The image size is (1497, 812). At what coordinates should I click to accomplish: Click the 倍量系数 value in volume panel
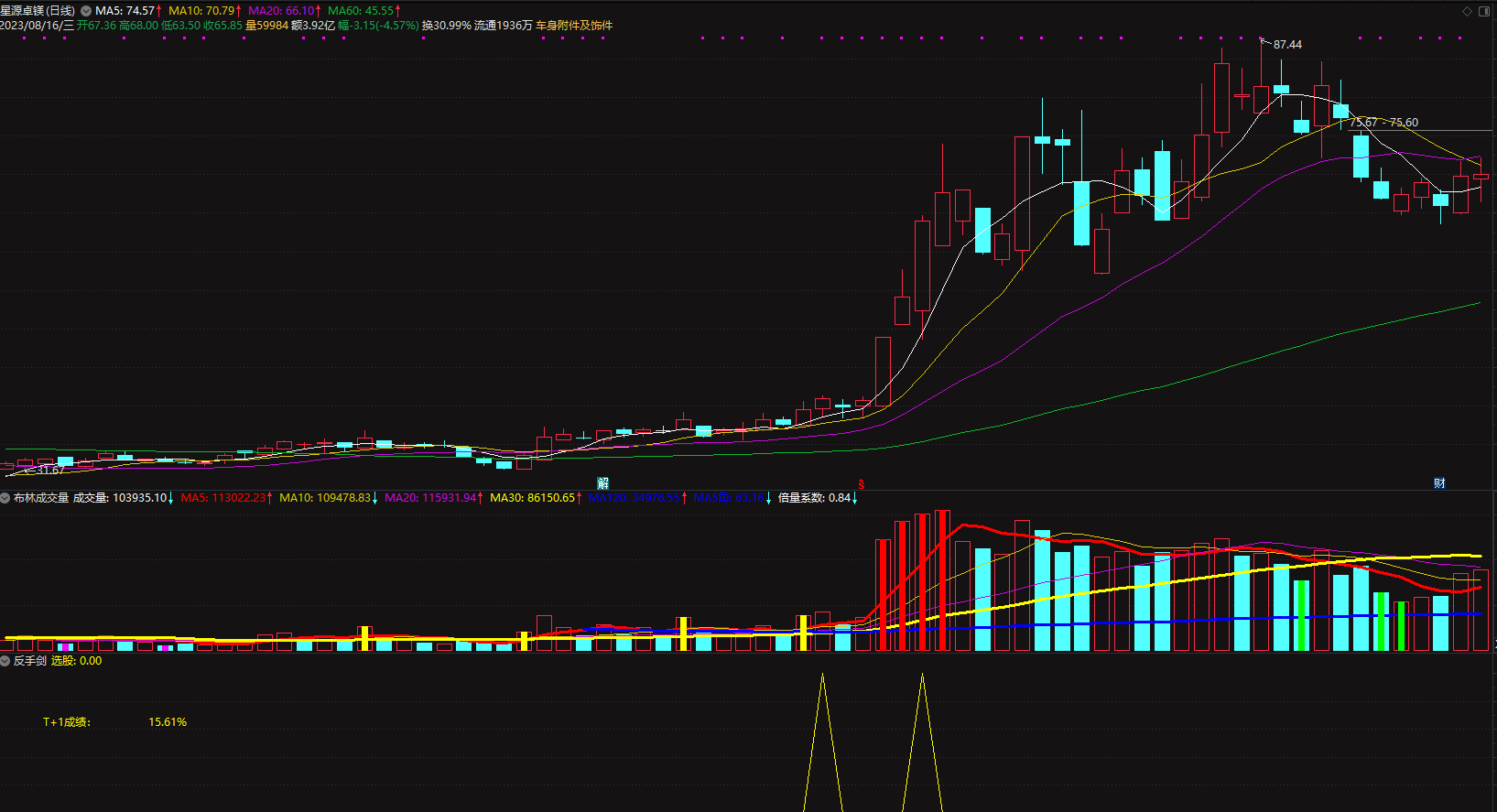click(x=814, y=498)
